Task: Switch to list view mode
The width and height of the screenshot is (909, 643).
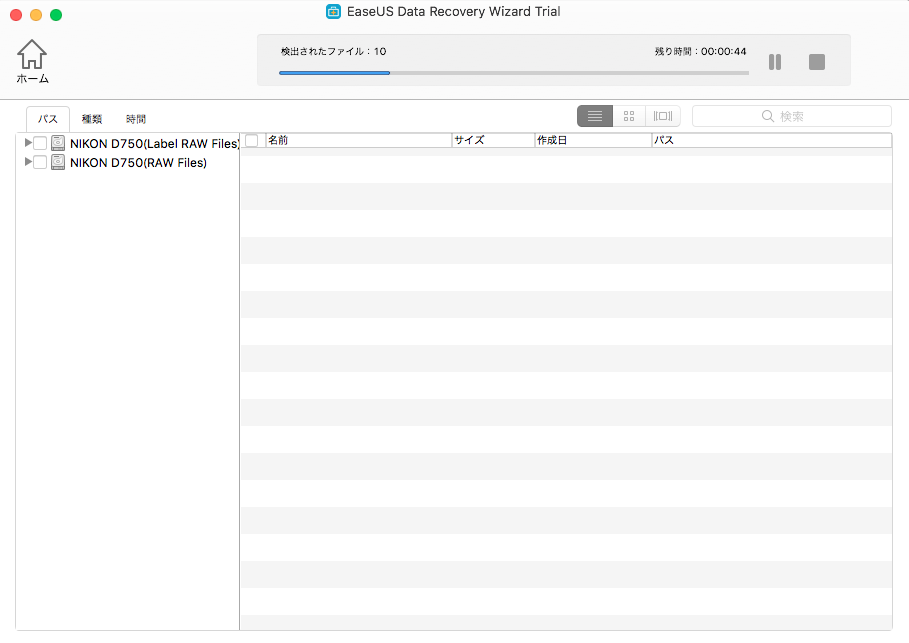Action: point(595,116)
